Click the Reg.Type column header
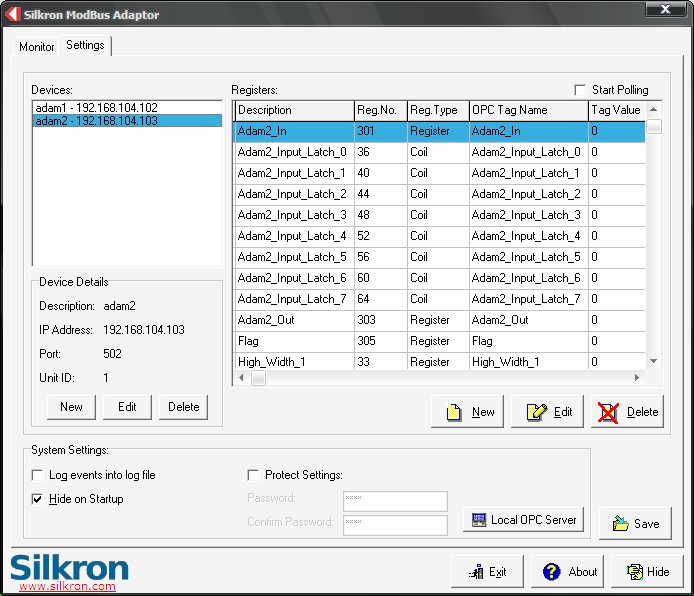This screenshot has width=694, height=596. click(x=438, y=110)
